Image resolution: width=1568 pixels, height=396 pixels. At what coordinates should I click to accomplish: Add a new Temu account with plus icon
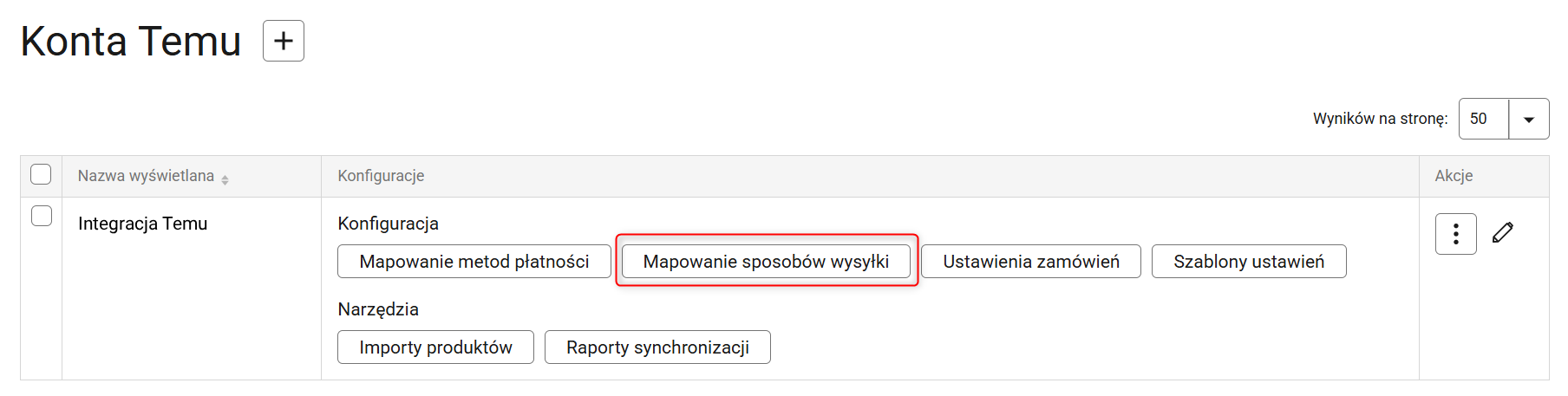(x=284, y=41)
